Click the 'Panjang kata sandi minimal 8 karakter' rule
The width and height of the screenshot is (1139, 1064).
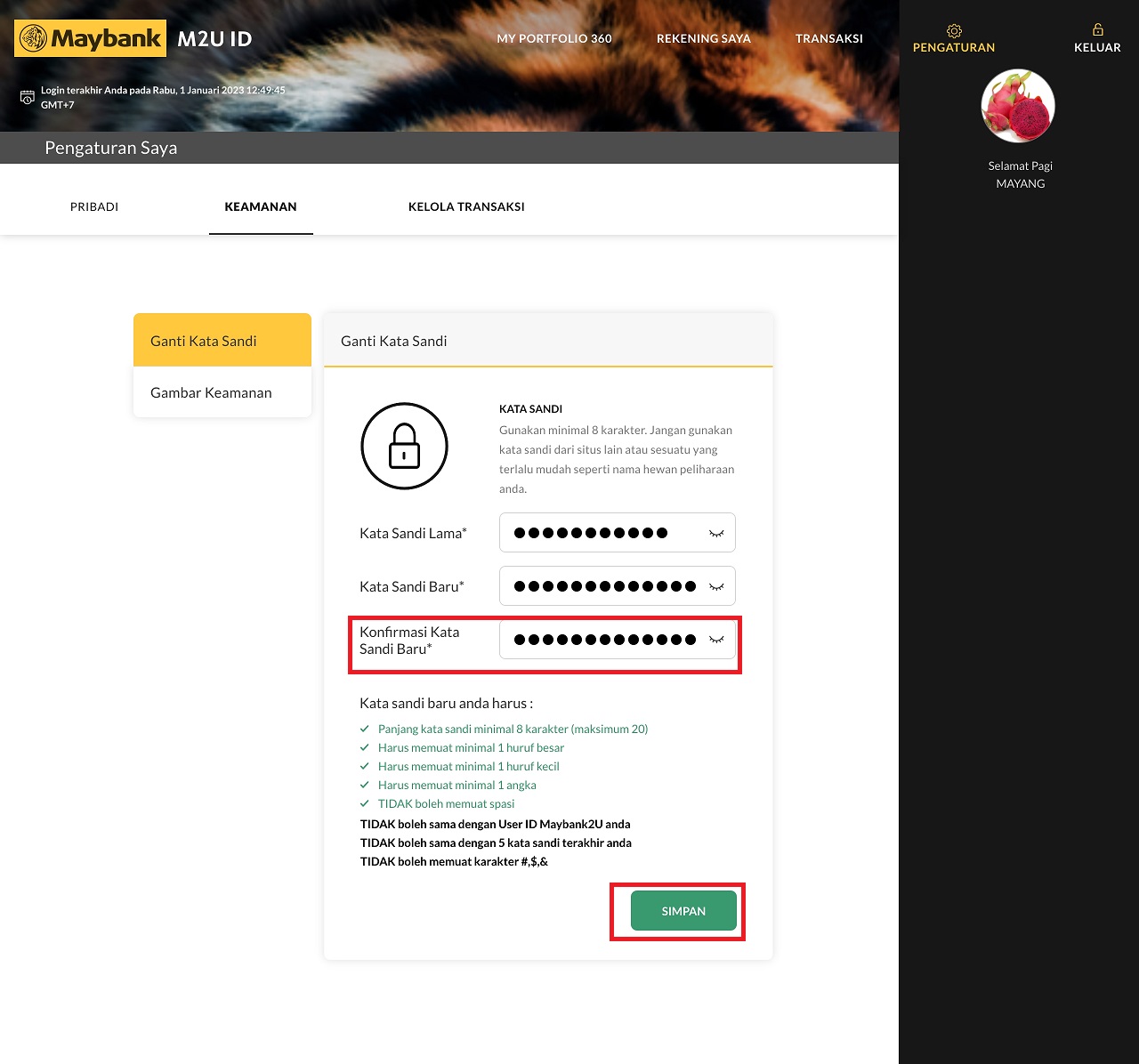[513, 729]
